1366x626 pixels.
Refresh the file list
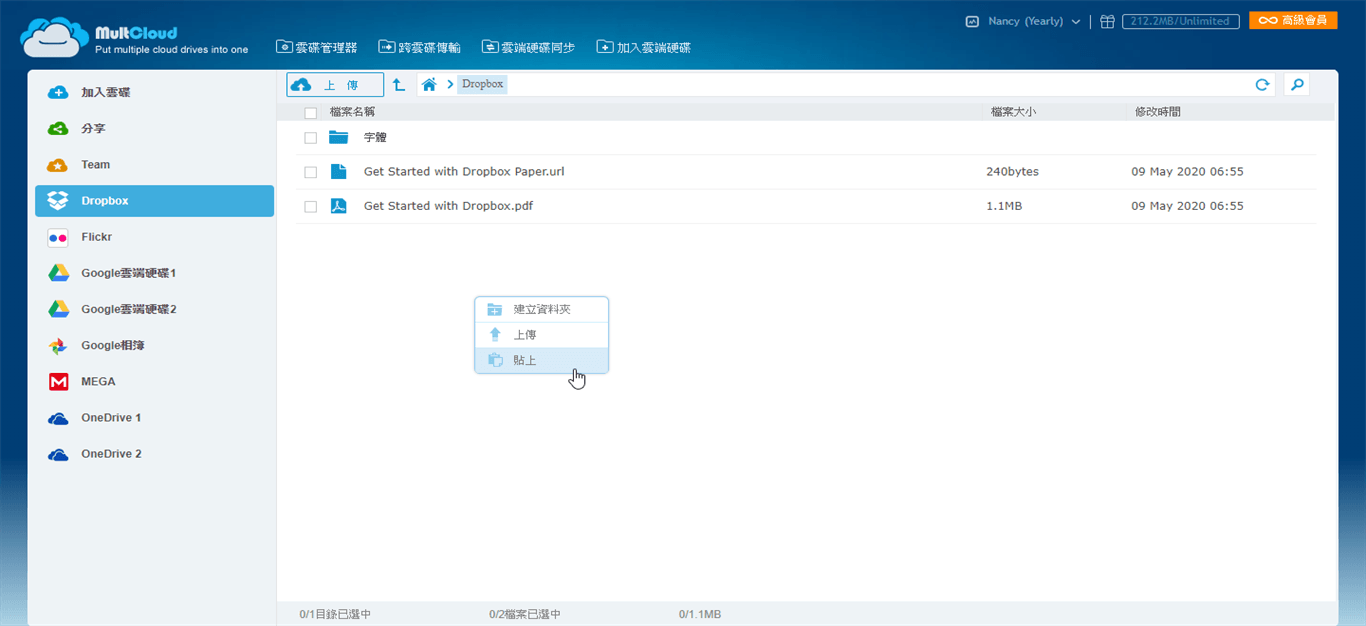1262,85
